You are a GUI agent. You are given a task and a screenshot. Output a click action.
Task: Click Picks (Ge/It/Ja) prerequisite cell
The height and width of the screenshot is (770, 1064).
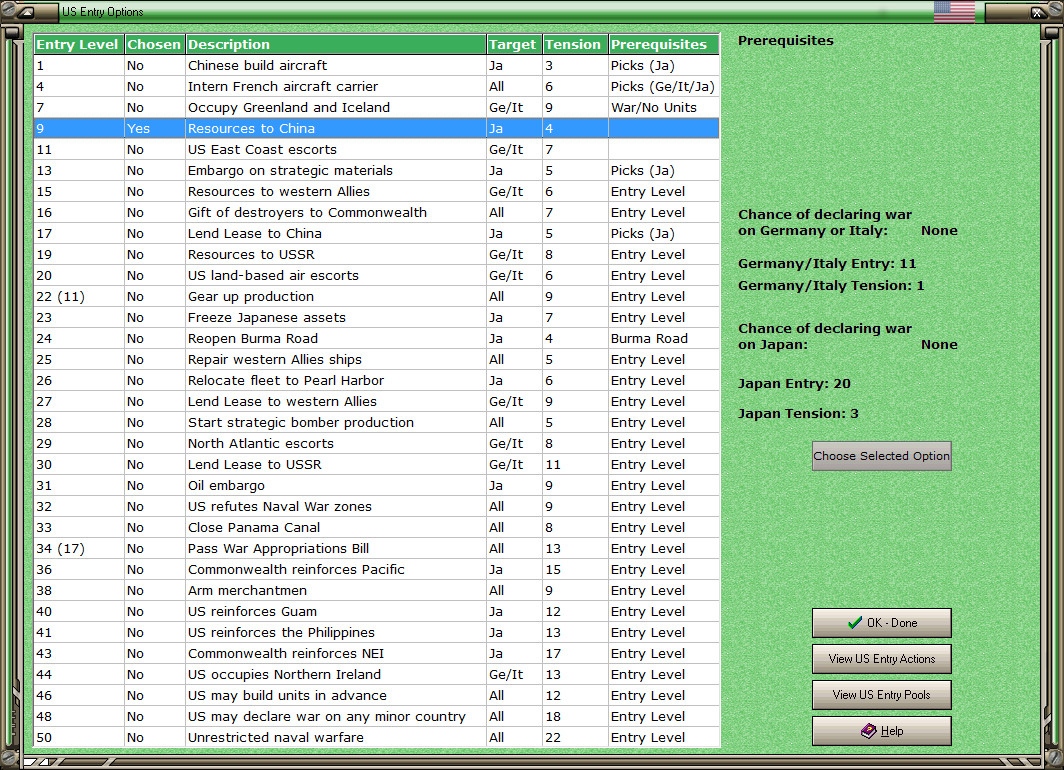point(664,87)
